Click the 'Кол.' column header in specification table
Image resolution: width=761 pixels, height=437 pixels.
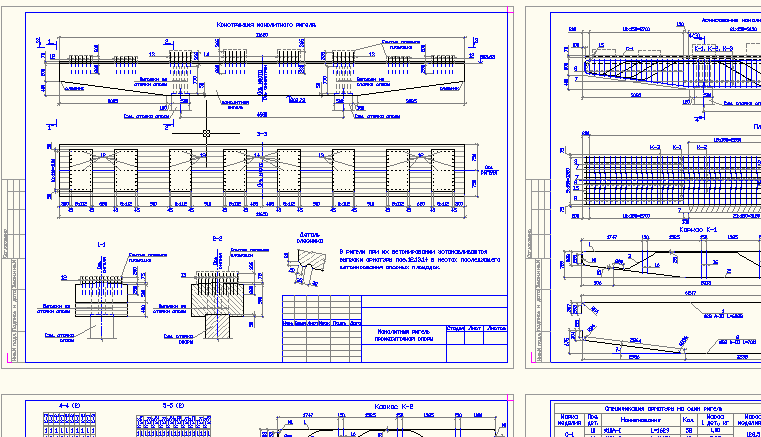click(688, 420)
